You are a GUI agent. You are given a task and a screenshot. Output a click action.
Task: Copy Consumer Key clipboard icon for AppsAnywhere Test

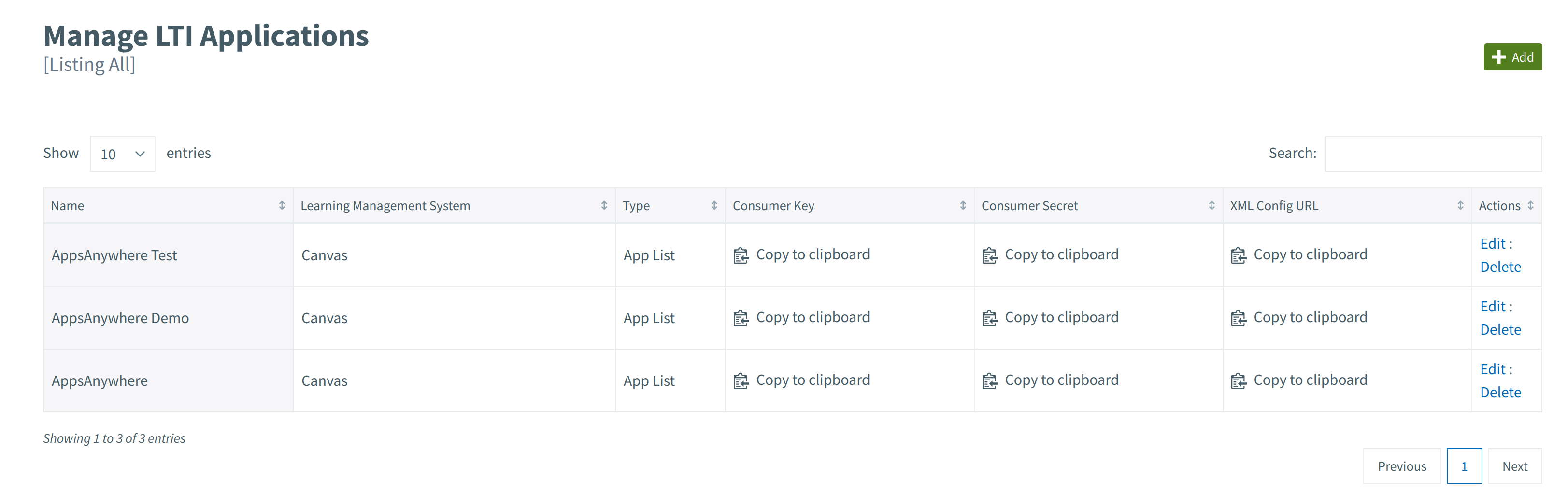(741, 255)
